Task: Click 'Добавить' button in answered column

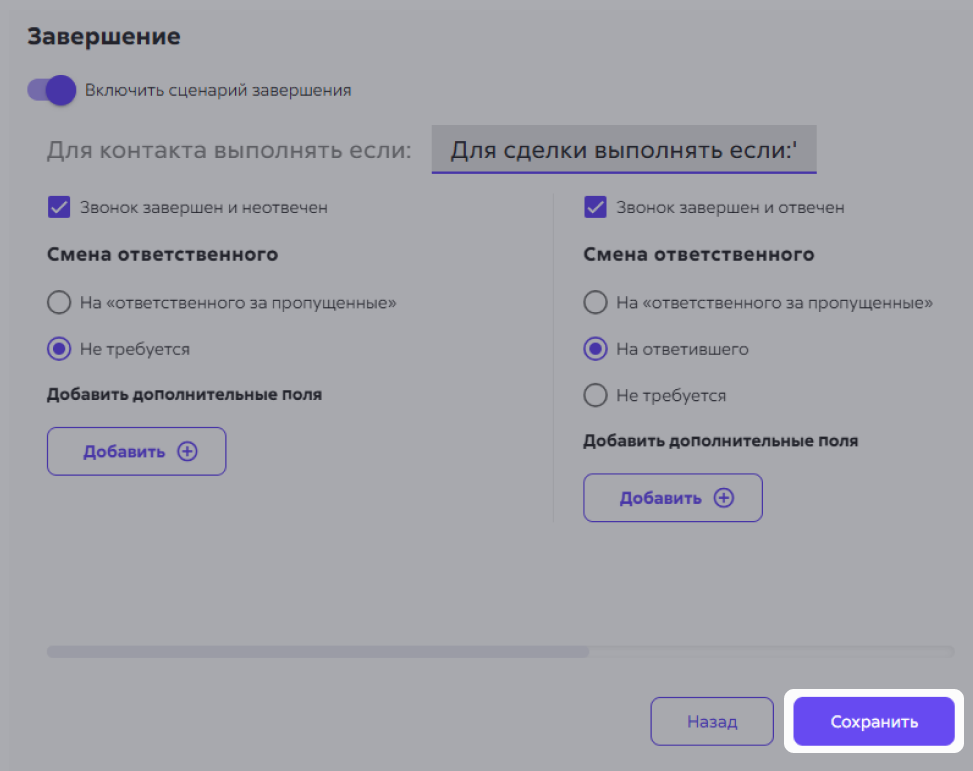Action: click(x=673, y=498)
